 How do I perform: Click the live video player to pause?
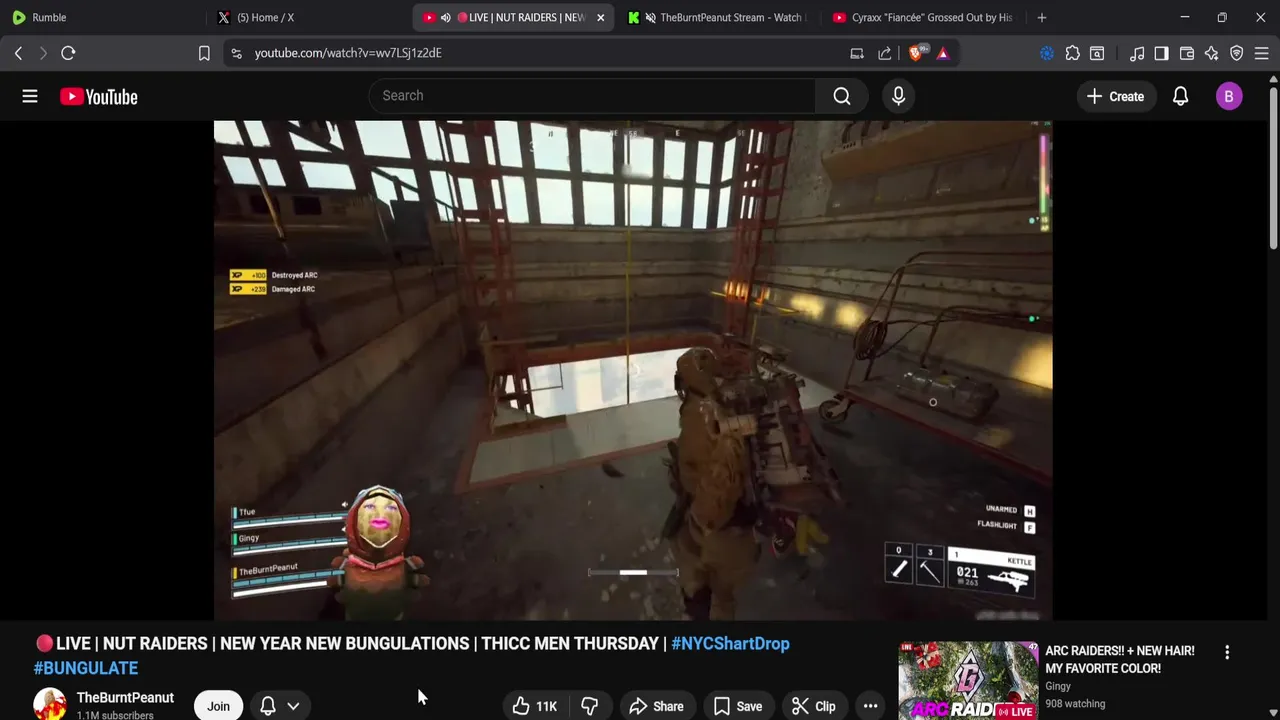pyautogui.click(x=633, y=370)
